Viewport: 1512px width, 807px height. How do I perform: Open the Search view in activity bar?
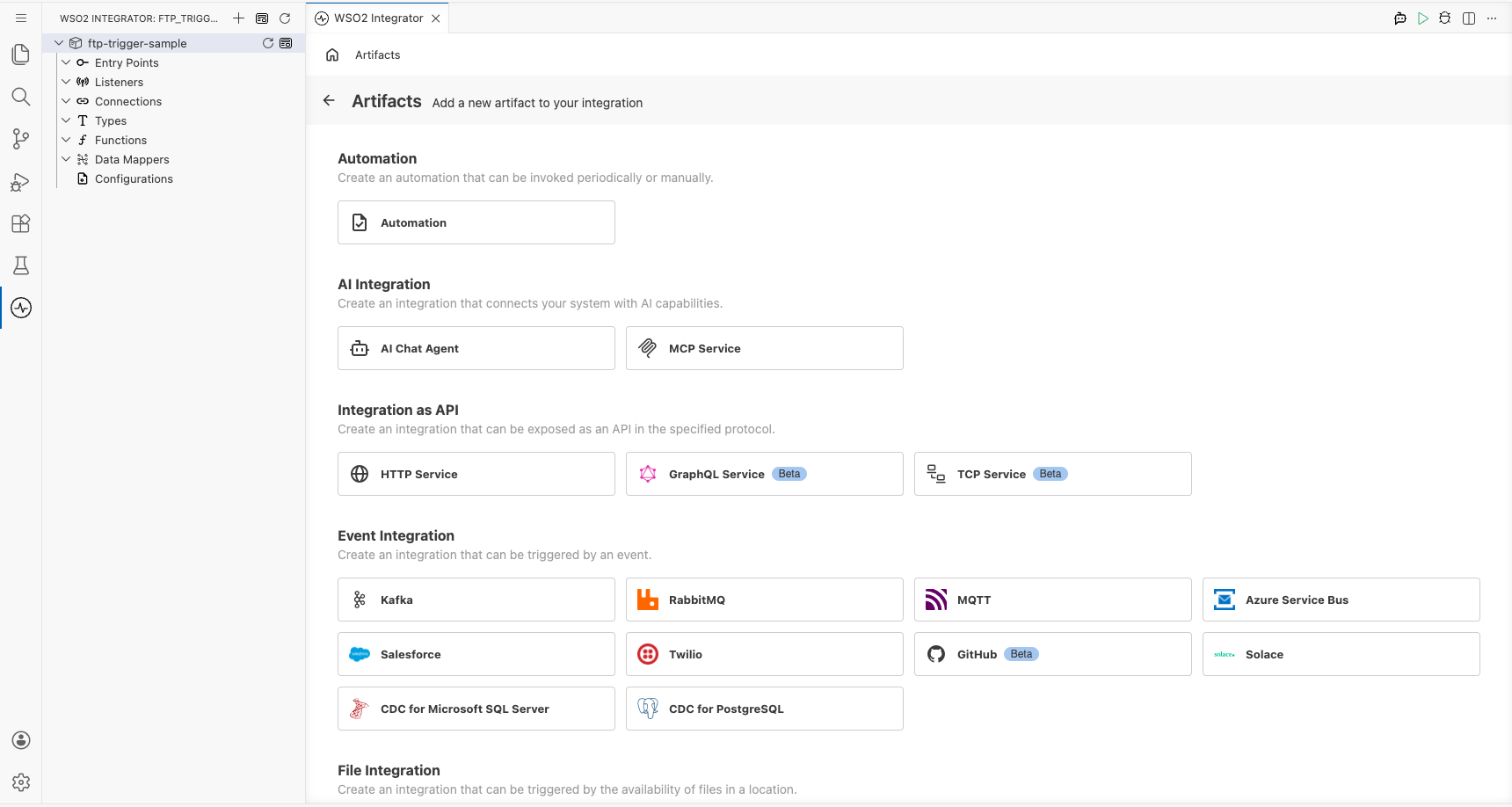tap(21, 97)
